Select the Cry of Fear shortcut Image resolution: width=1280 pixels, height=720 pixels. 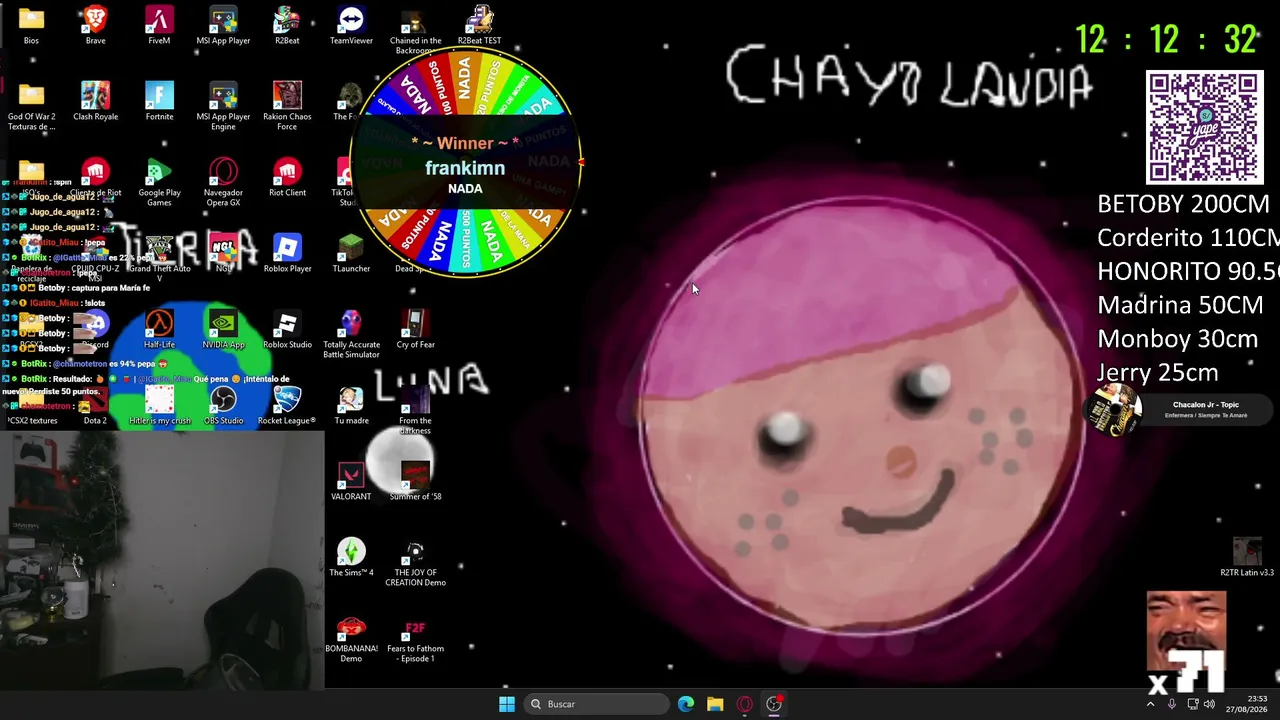pos(415,330)
